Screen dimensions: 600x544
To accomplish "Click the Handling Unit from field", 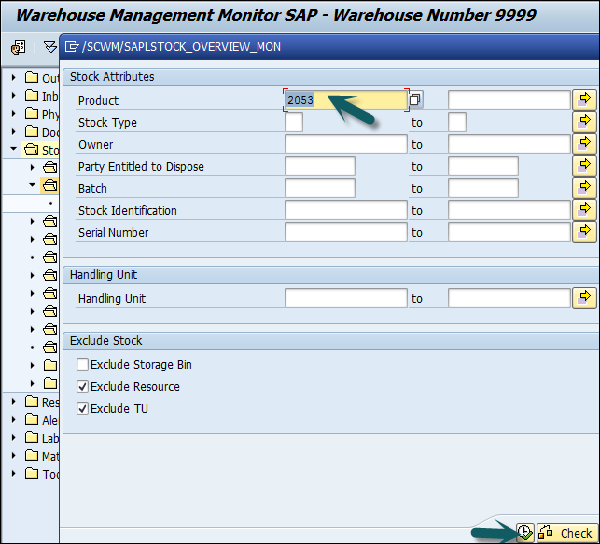I will click(346, 298).
